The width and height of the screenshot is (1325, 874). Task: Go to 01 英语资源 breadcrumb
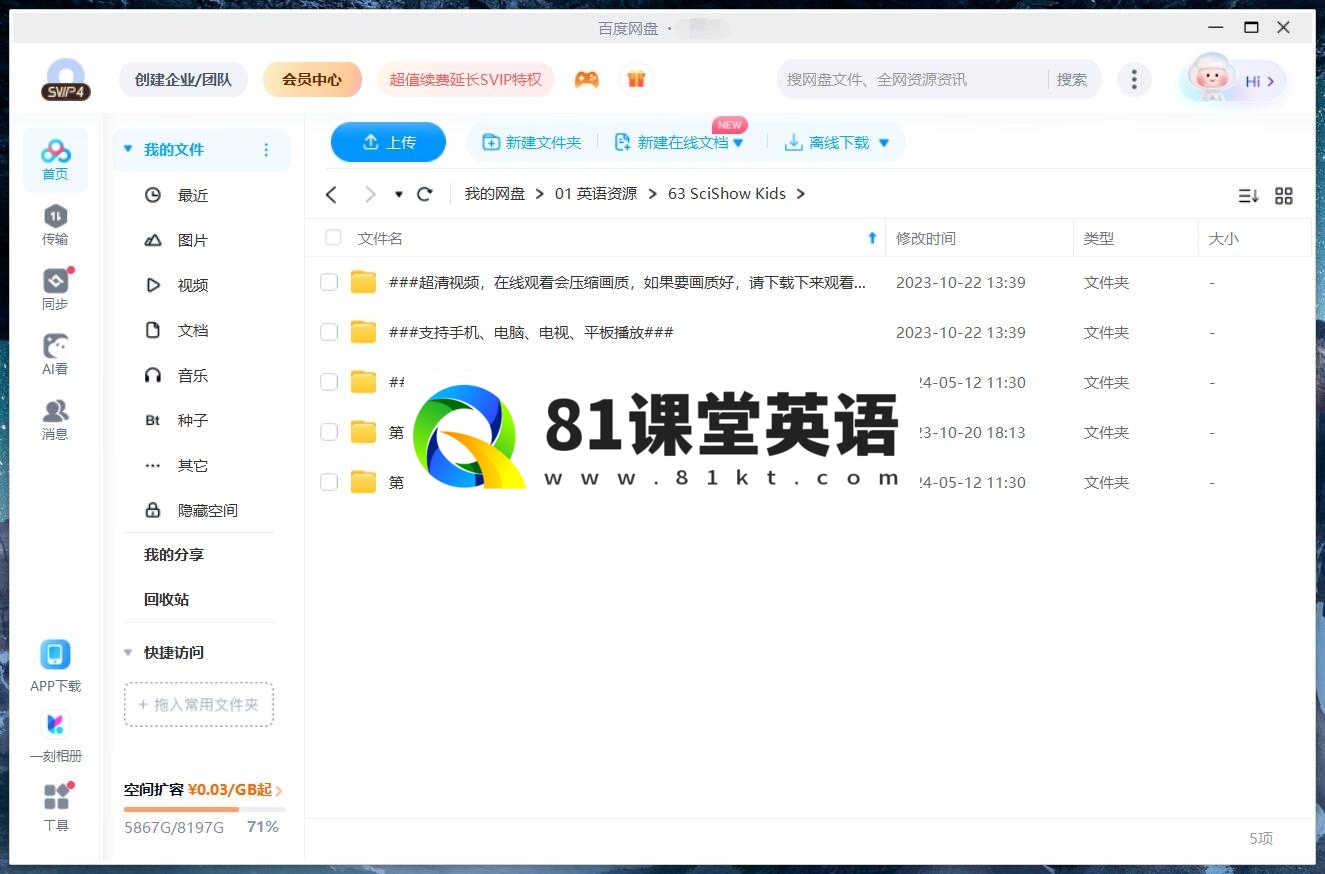tap(596, 194)
